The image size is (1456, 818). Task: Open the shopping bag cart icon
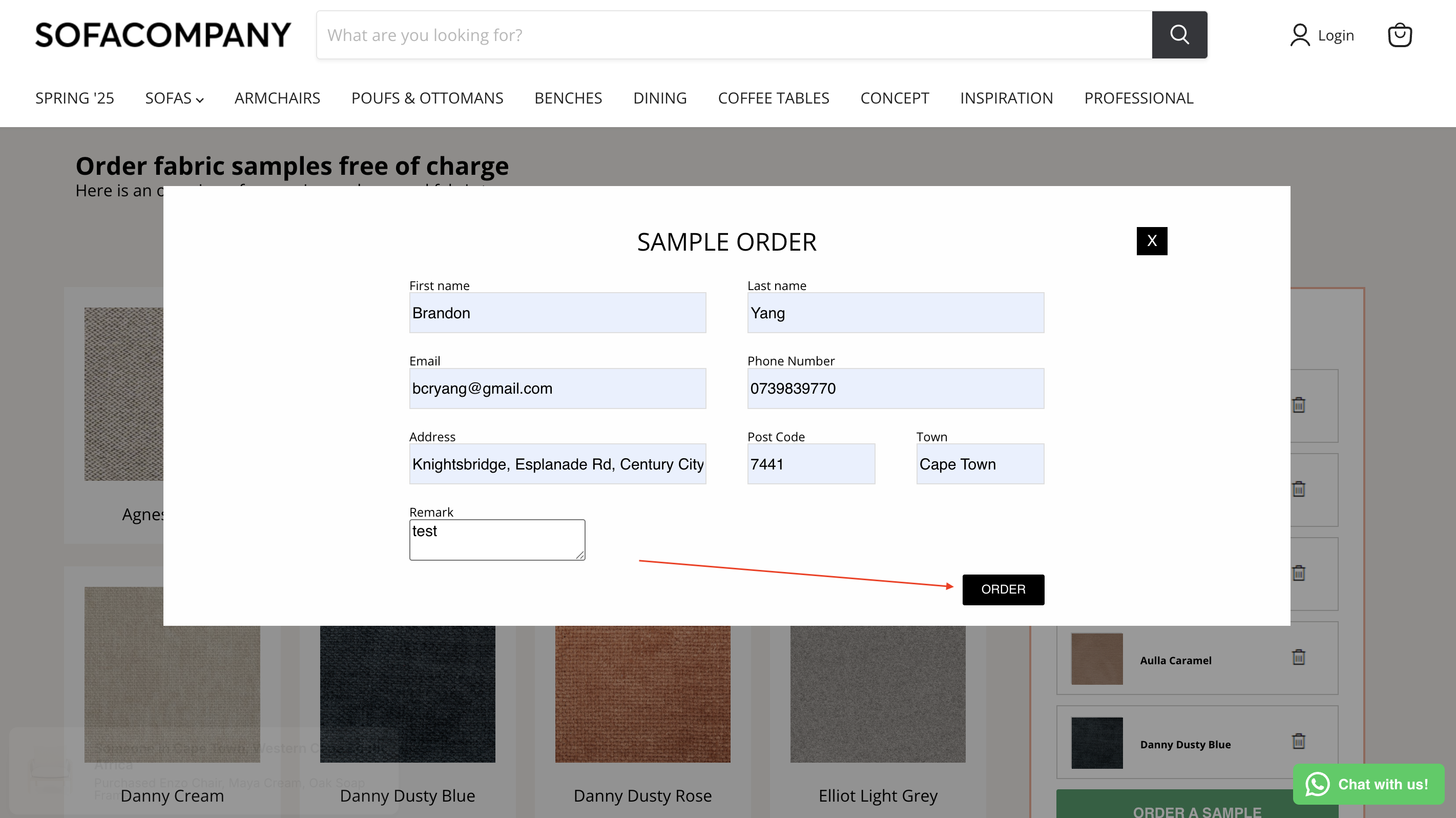[1400, 35]
